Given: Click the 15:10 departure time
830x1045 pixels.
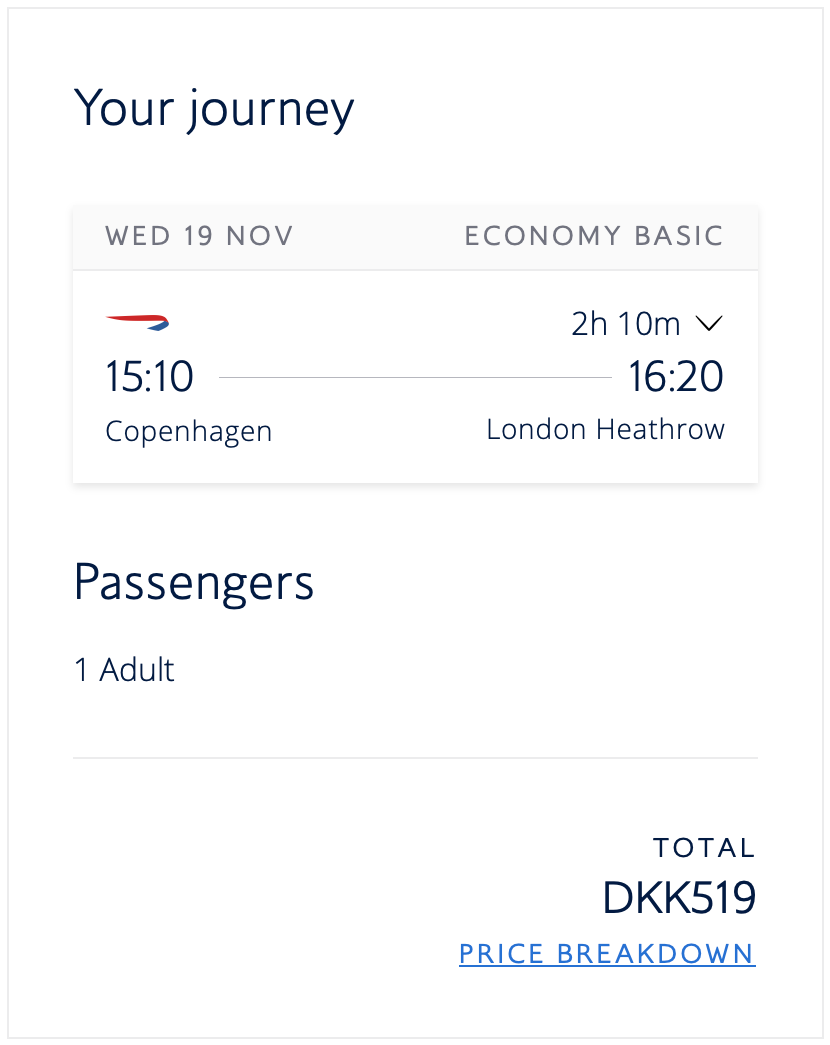Looking at the screenshot, I should click(x=149, y=377).
